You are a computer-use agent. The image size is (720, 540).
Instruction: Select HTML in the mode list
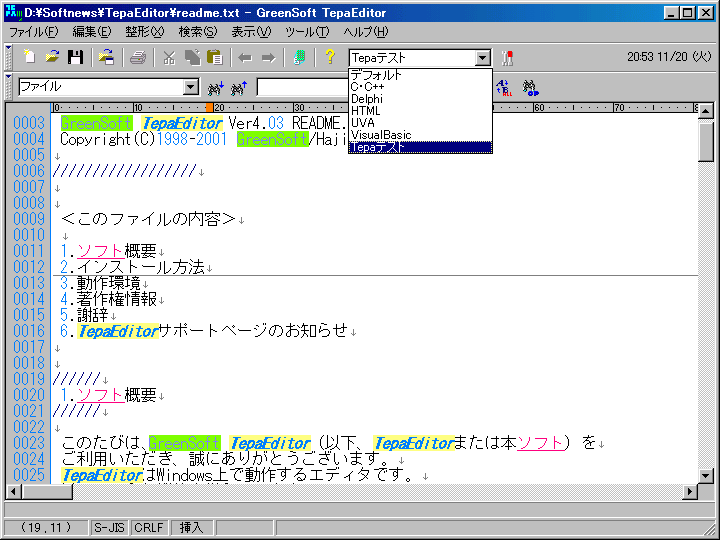(420, 111)
